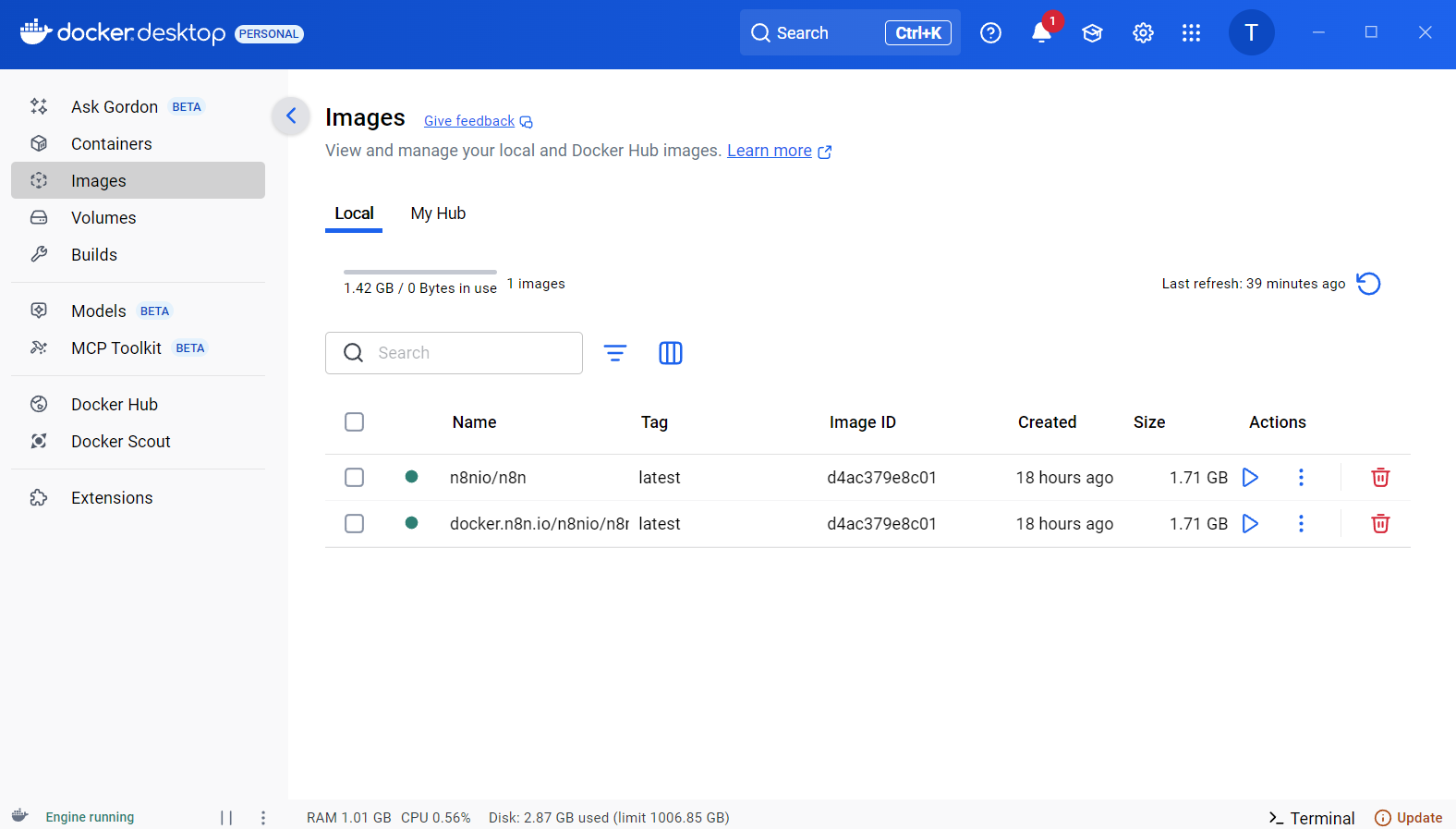
Task: Click the Disk usage status text
Action: [609, 818]
